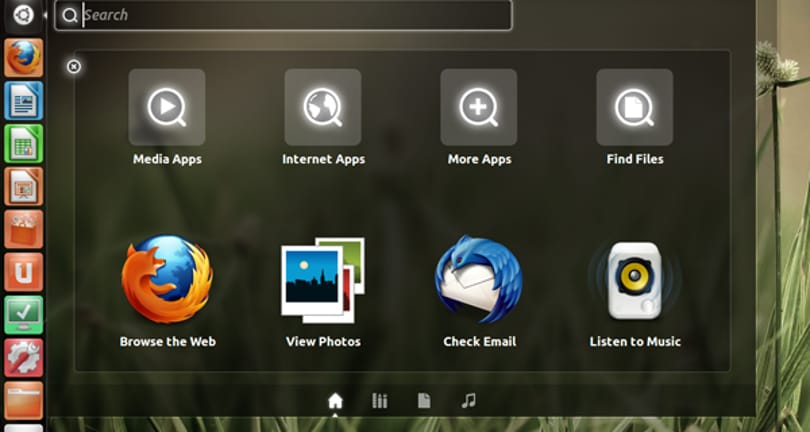Switch to the Music lens tab

(x=469, y=400)
